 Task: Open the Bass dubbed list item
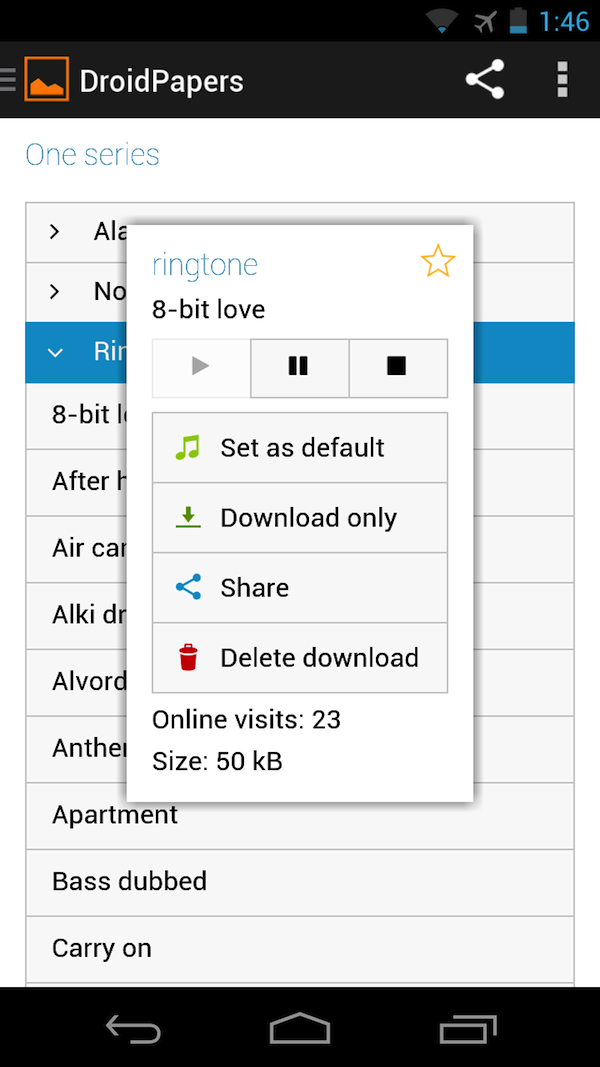tap(130, 881)
